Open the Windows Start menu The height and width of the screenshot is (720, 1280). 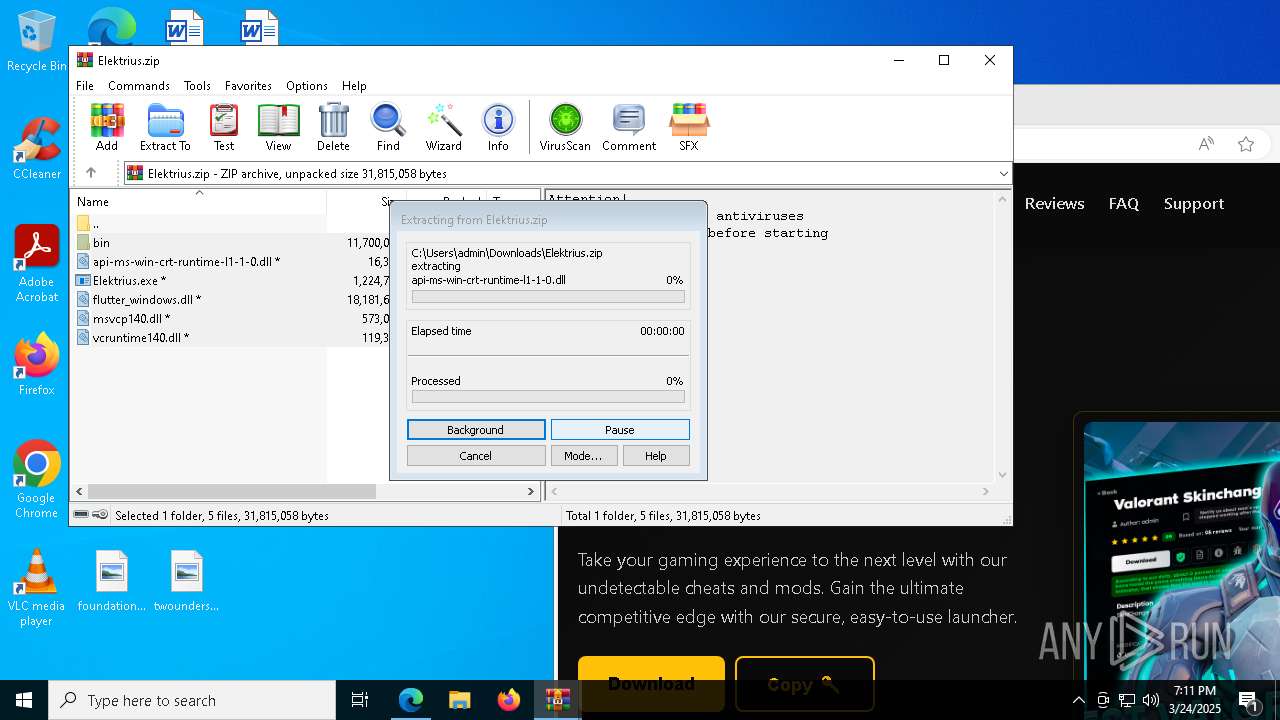pyautogui.click(x=24, y=700)
